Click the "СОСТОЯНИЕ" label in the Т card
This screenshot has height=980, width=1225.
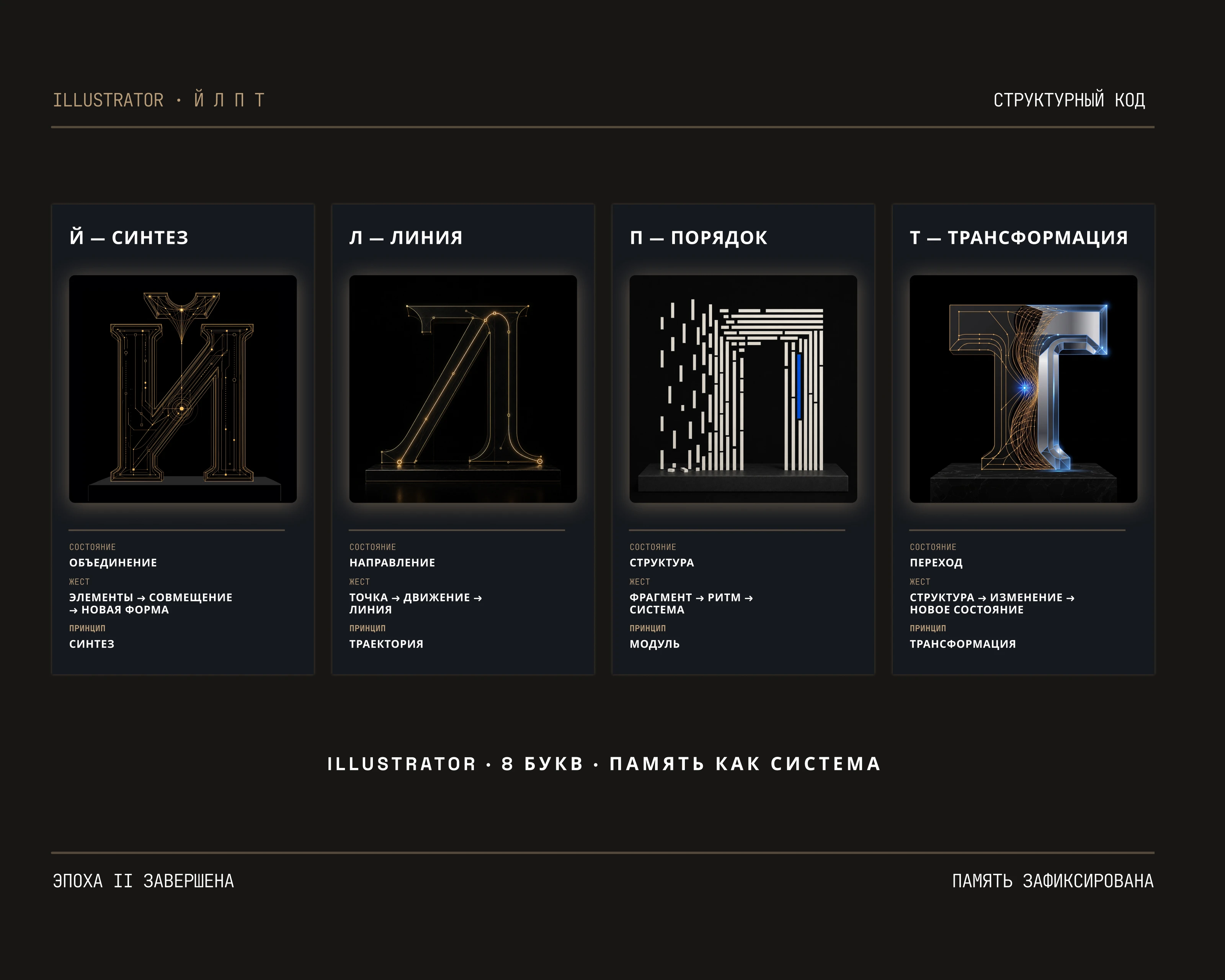pos(933,547)
